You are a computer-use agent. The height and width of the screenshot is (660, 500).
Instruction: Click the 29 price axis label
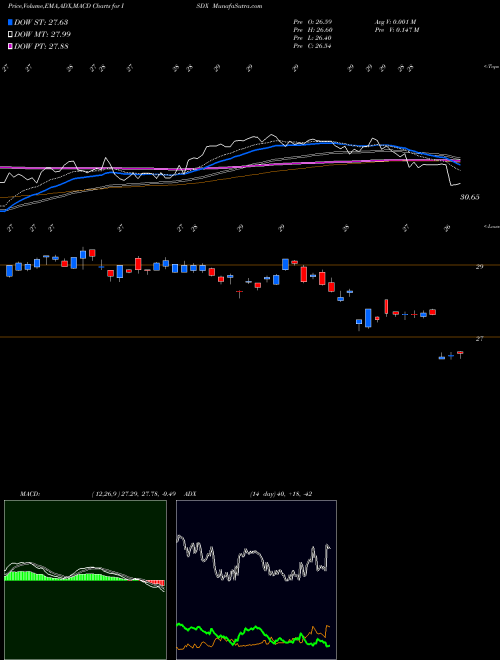(x=480, y=266)
